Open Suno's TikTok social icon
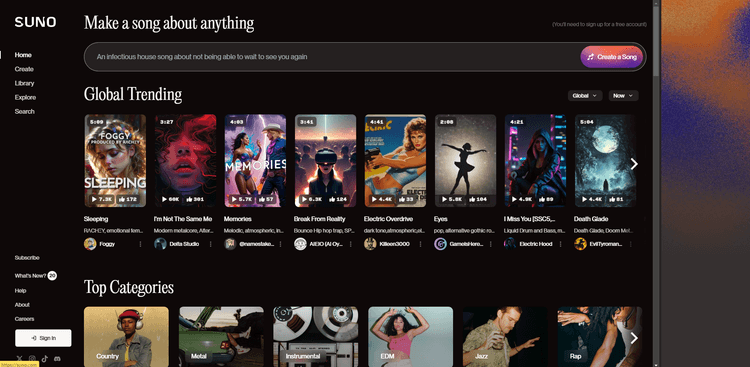This screenshot has height=367, width=750. [45, 358]
